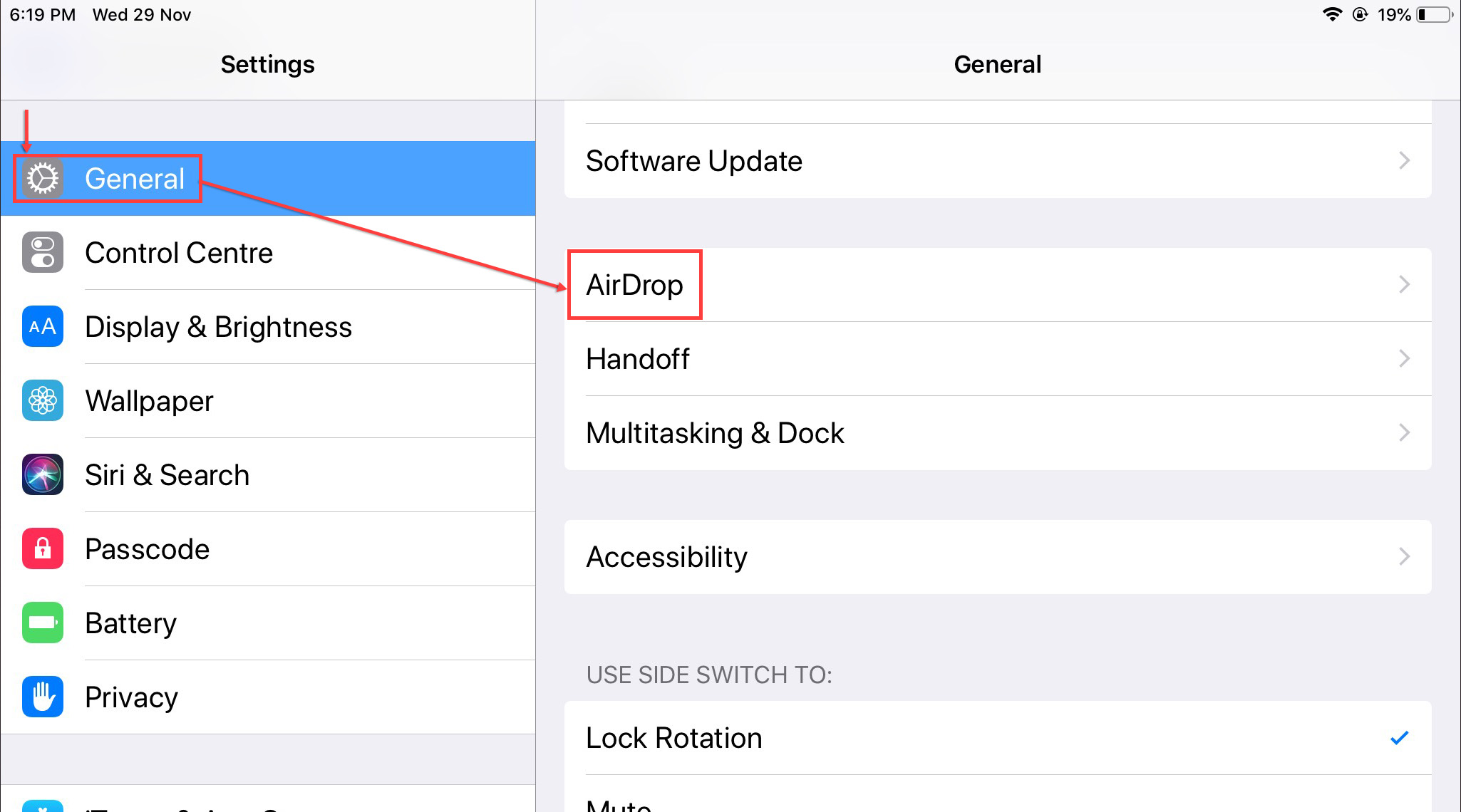Open Software Update via its chevron
Viewport: 1461px width, 812px height.
click(x=1405, y=161)
